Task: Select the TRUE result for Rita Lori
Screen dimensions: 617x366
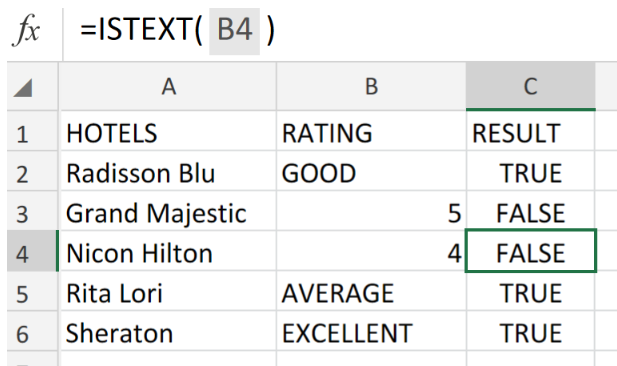Action: coord(530,291)
